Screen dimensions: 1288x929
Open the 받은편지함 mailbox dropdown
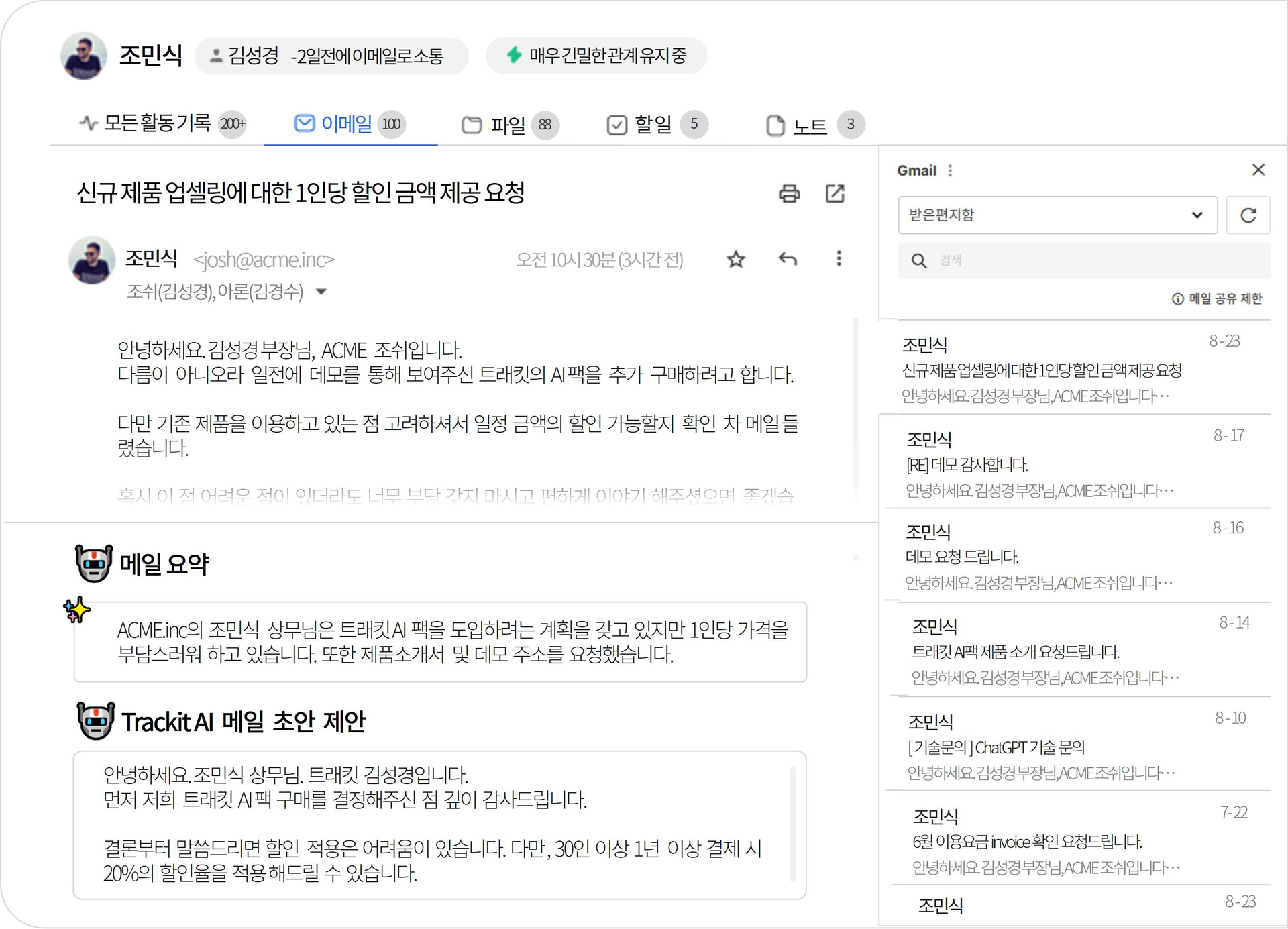pos(1057,215)
